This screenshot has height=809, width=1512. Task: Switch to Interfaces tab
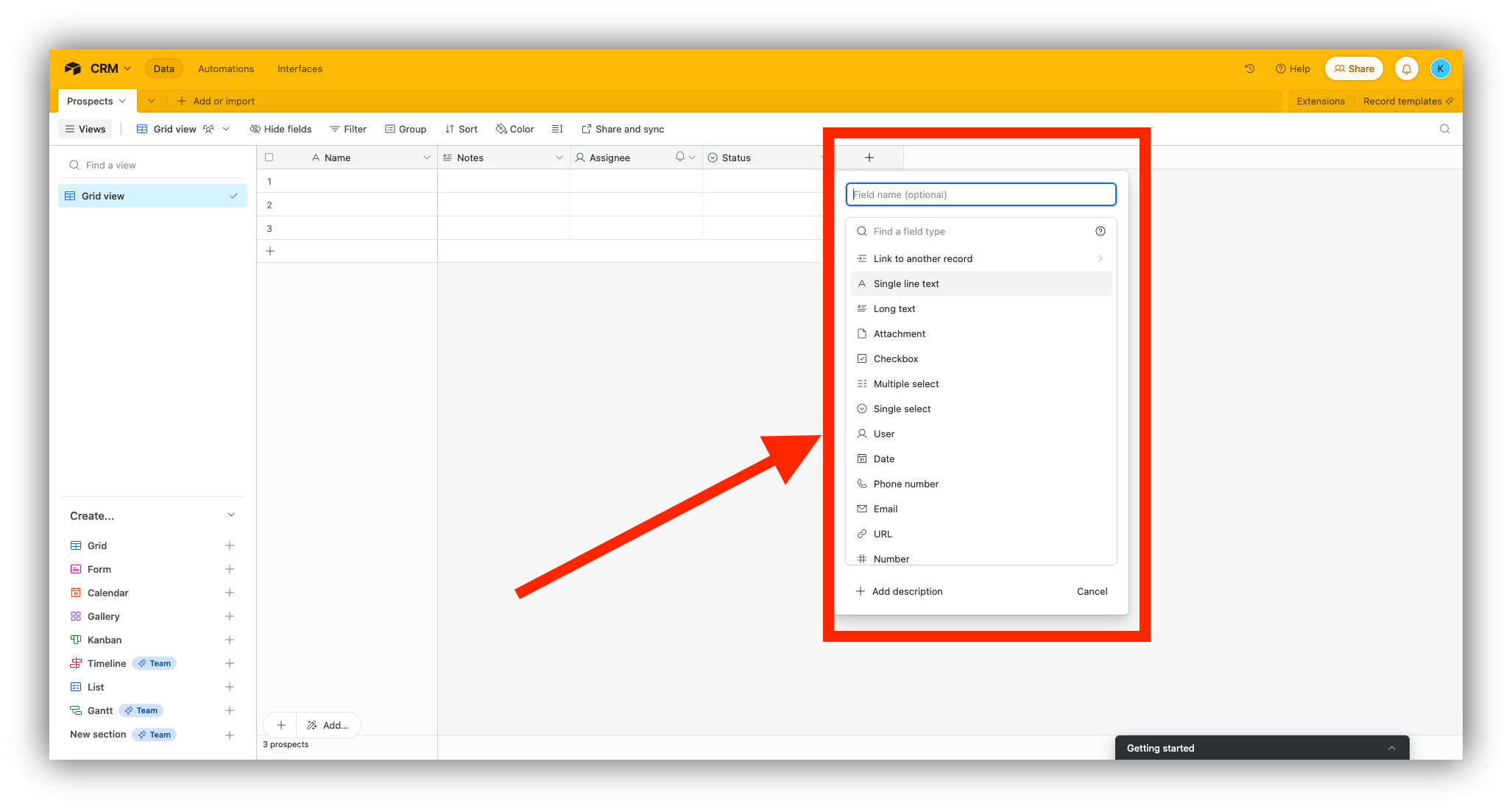pyautogui.click(x=300, y=68)
